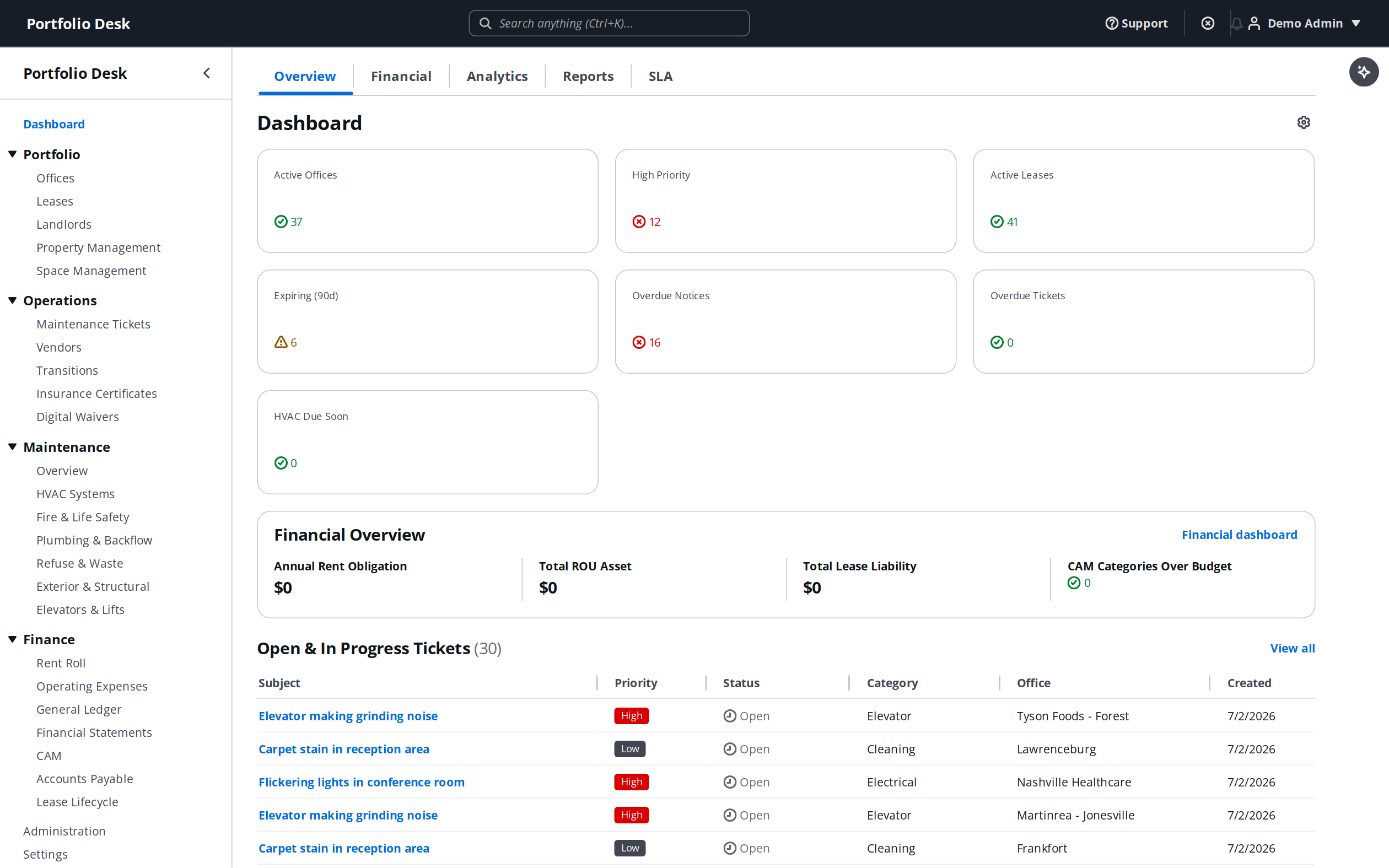Screen dimensions: 1389x868
Task: Open Dashboard in the sidebar
Action: [x=54, y=124]
